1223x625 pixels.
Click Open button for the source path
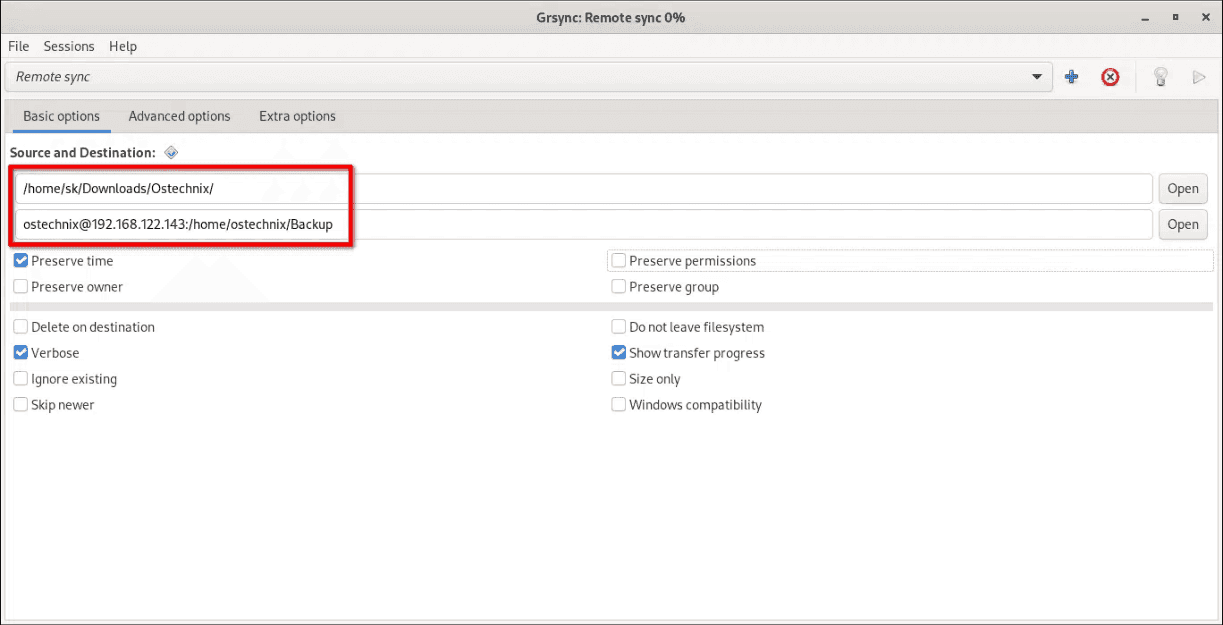(x=1182, y=188)
